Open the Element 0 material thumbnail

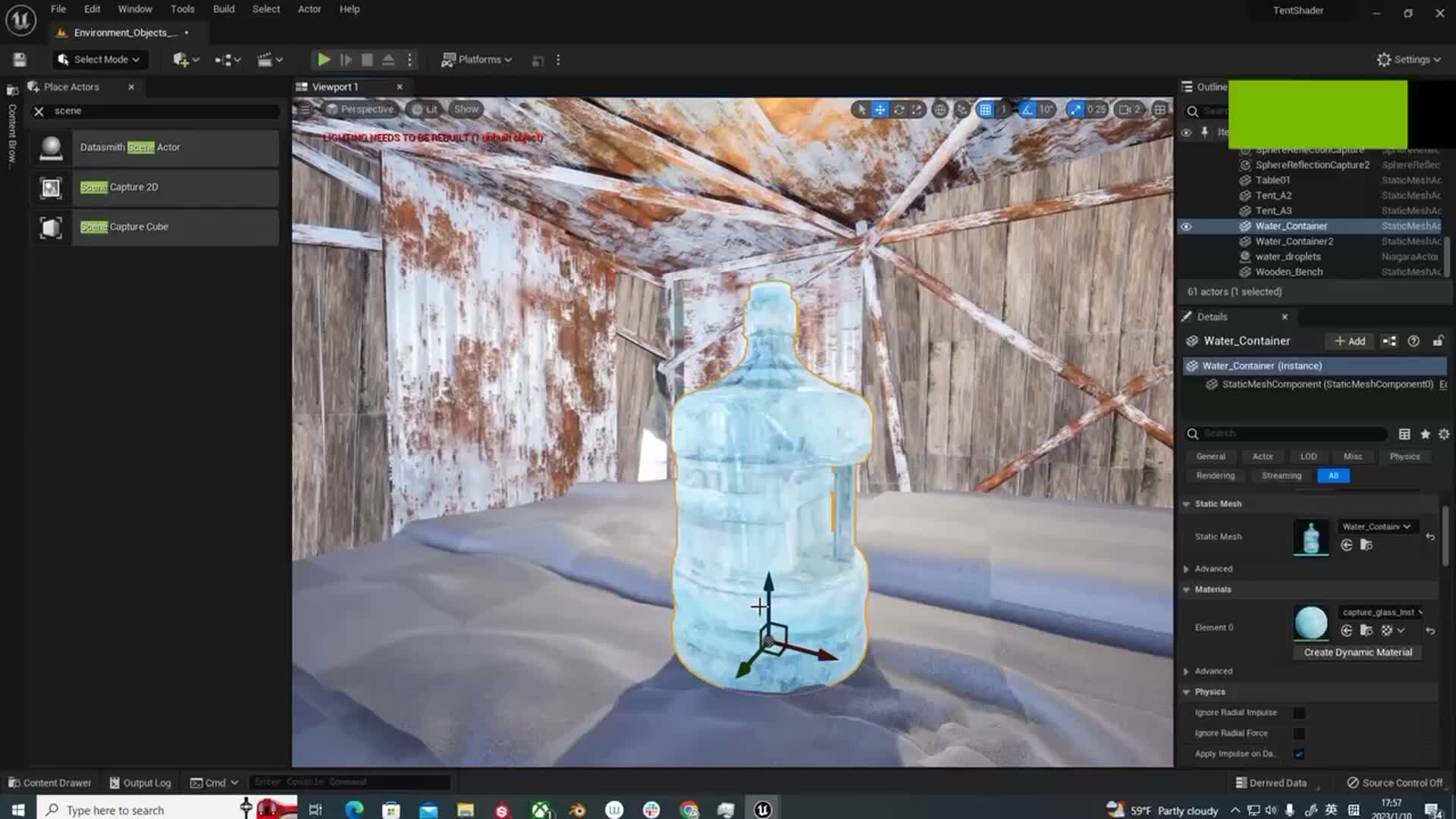tap(1310, 623)
